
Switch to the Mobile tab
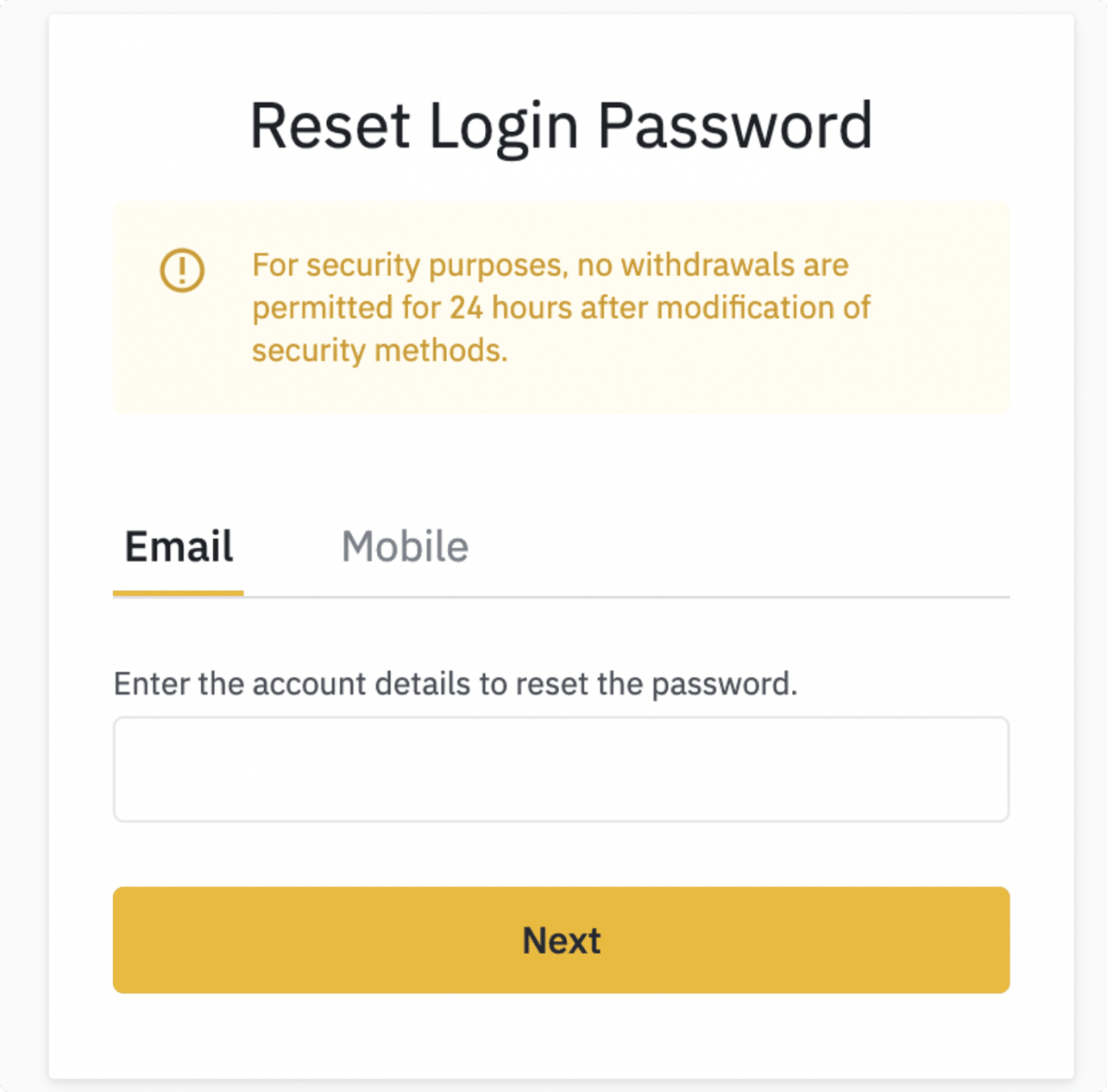[405, 547]
